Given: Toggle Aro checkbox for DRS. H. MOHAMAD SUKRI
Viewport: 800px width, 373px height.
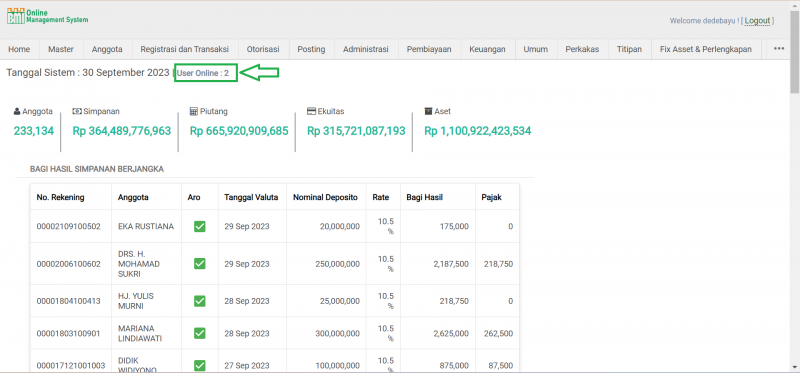Looking at the screenshot, I should pyautogui.click(x=199, y=264).
